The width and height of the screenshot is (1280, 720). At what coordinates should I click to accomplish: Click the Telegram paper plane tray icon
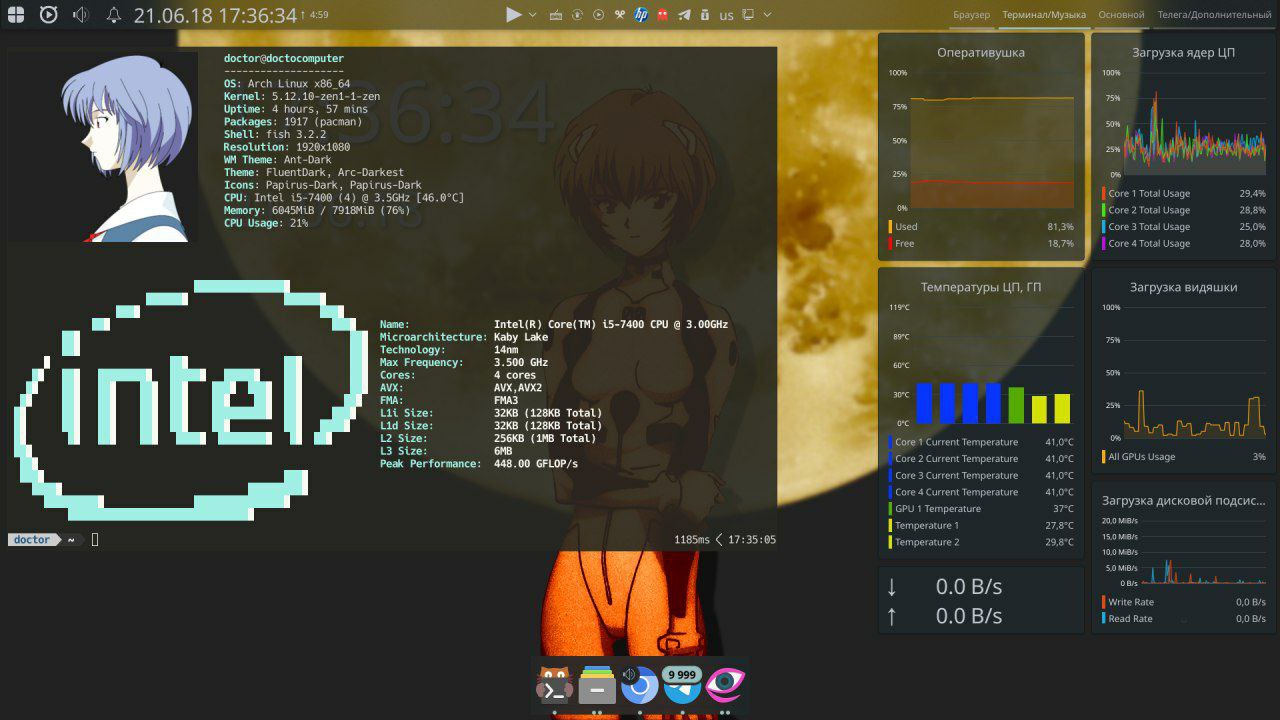click(684, 15)
